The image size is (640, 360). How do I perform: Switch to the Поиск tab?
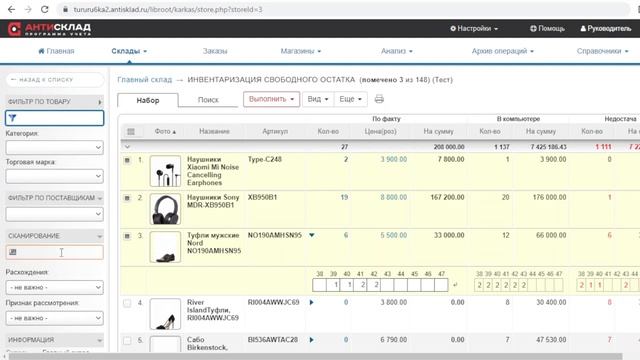click(x=208, y=100)
